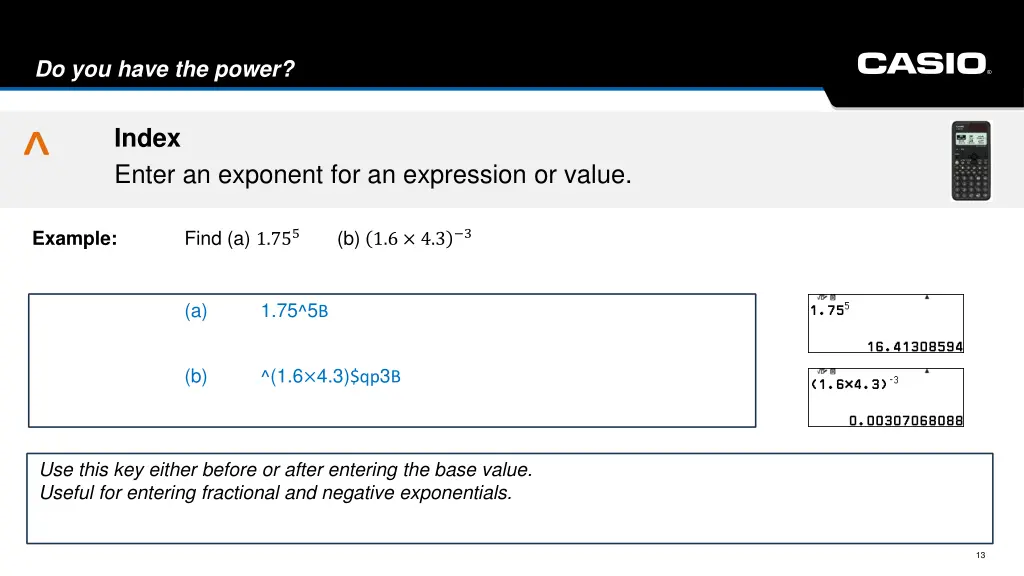The image size is (1024, 576).
Task: Click the orange caret index key icon
Action: point(37,143)
